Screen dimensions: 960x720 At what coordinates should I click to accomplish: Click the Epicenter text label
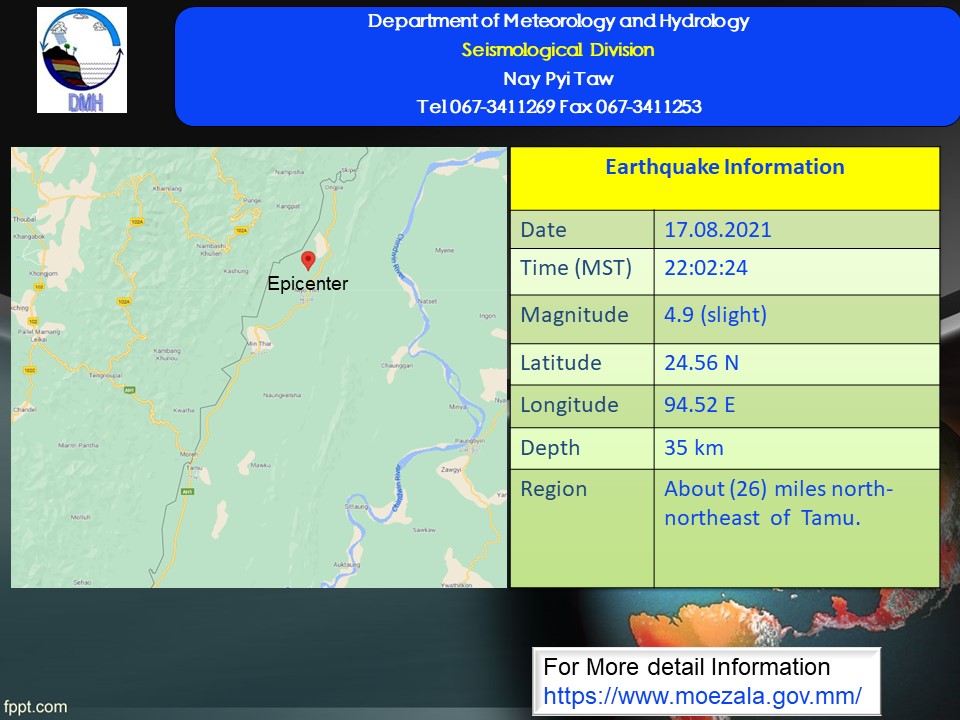point(308,284)
